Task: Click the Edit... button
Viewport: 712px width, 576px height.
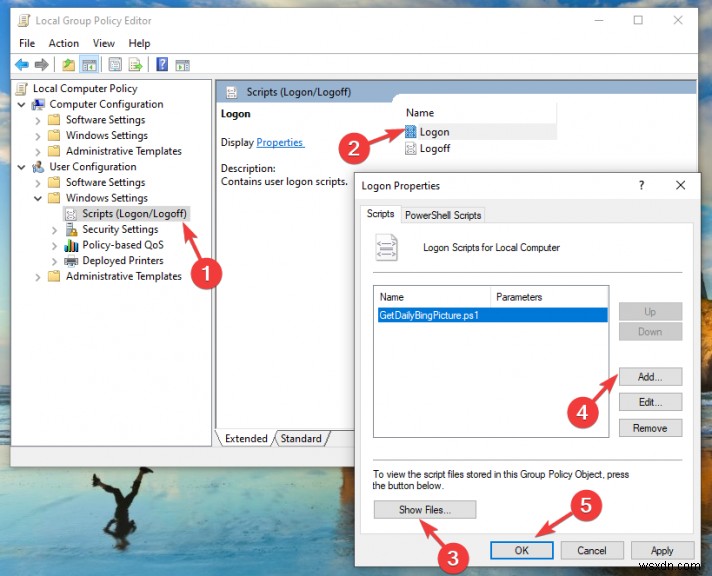Action: pos(650,402)
